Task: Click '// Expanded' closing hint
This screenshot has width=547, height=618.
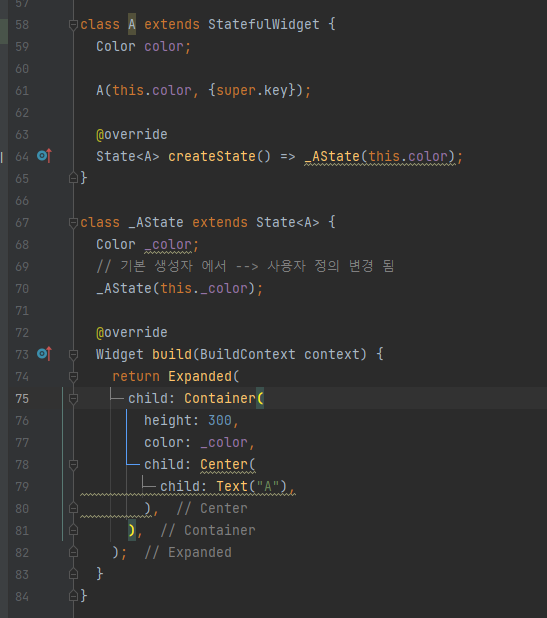Action: (188, 553)
